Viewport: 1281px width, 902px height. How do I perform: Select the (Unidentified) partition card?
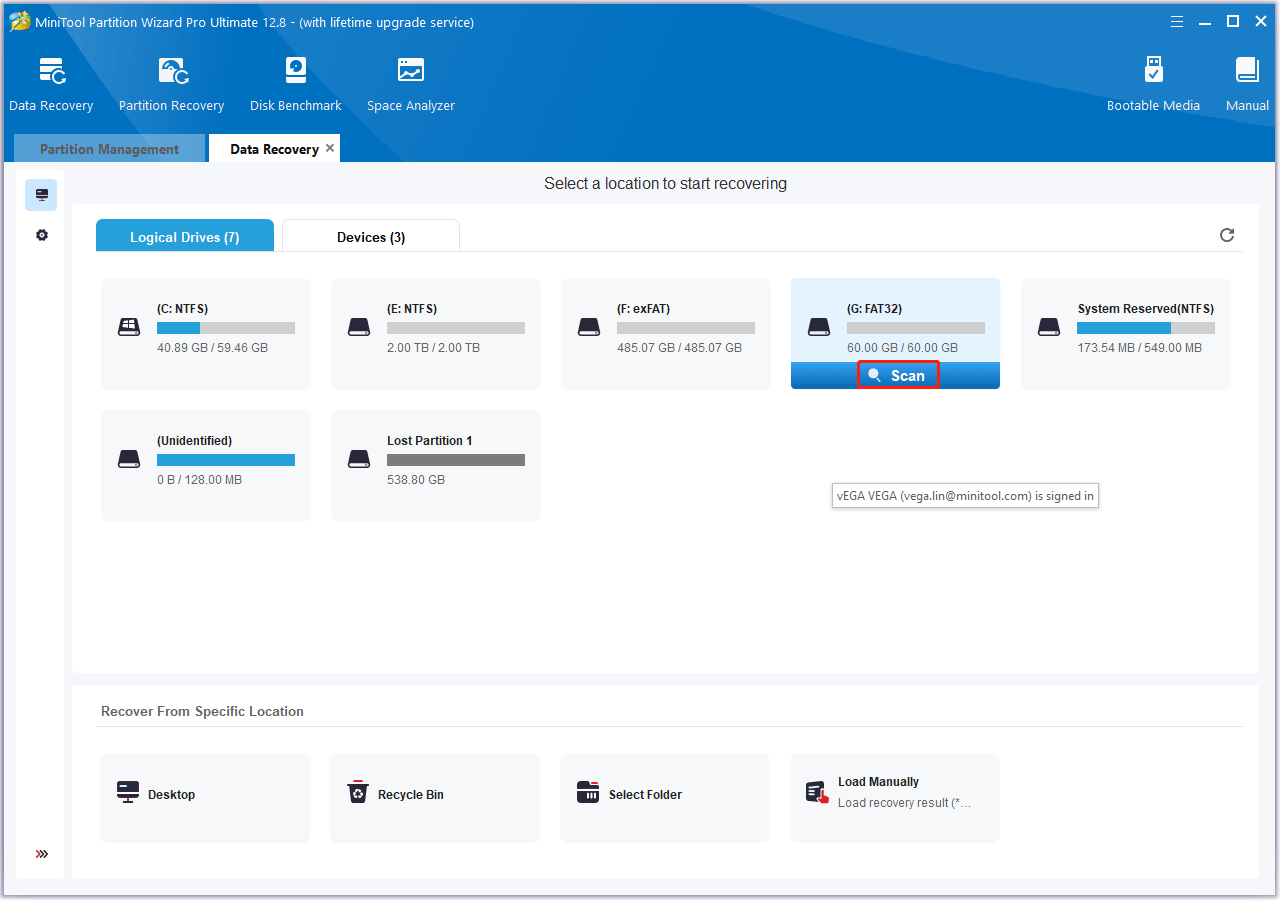[206, 466]
